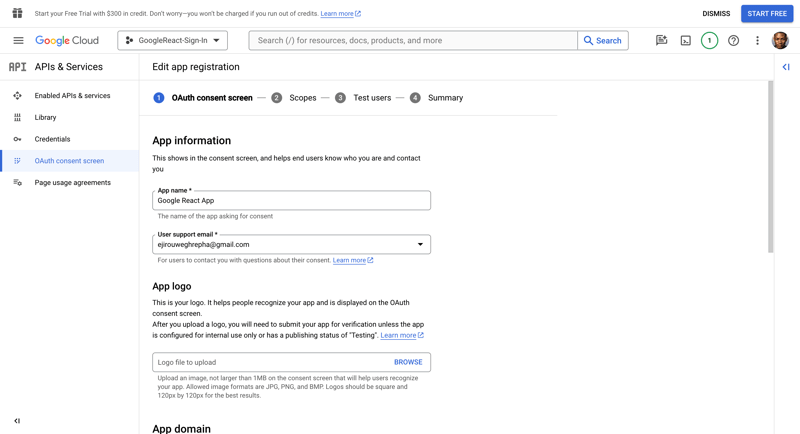Click 'The name of the app asking for consent'
Screen dimensions: 800x434
click(215, 216)
